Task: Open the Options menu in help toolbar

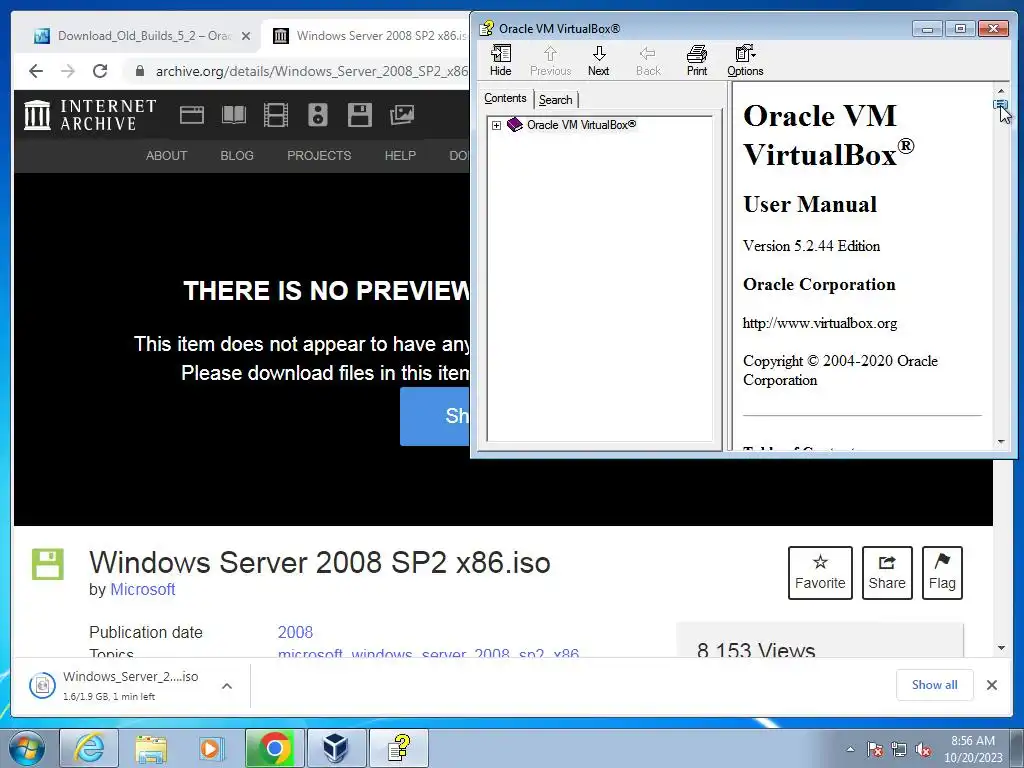Action: click(745, 61)
